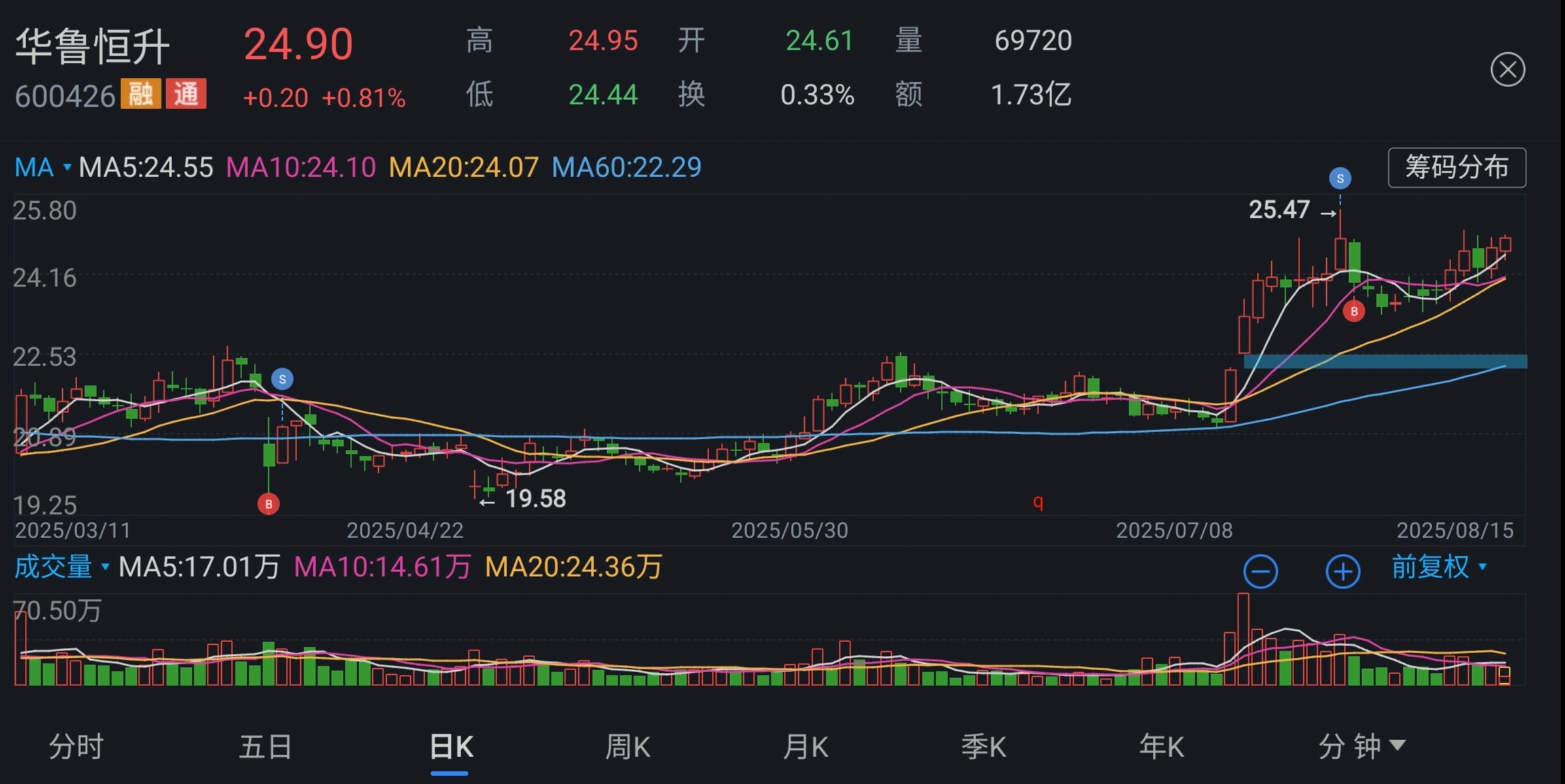Switch to the 年K yearly tab
Screen dimensions: 1565x784
tap(1161, 746)
